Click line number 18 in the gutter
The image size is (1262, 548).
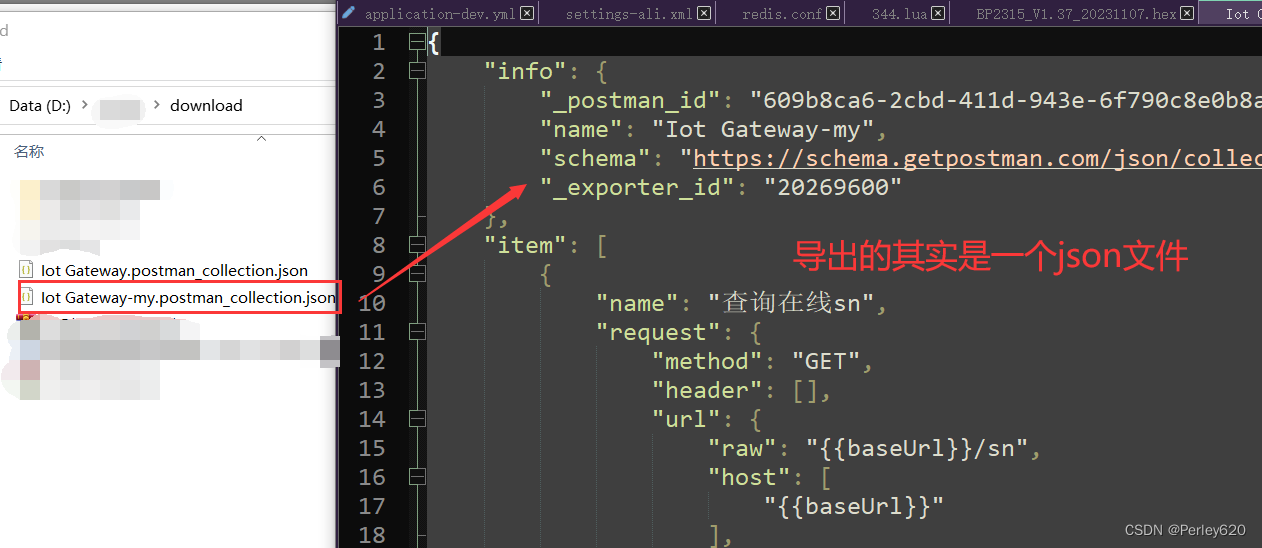371,535
